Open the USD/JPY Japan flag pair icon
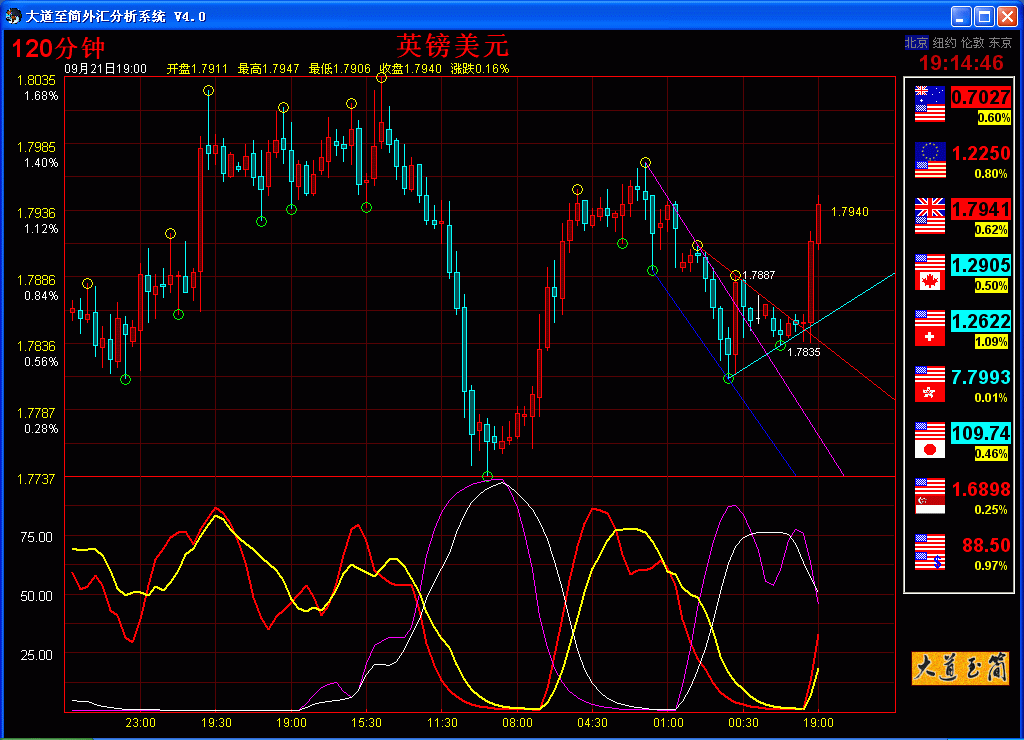Viewport: 1024px width, 740px height. pyautogui.click(x=930, y=440)
